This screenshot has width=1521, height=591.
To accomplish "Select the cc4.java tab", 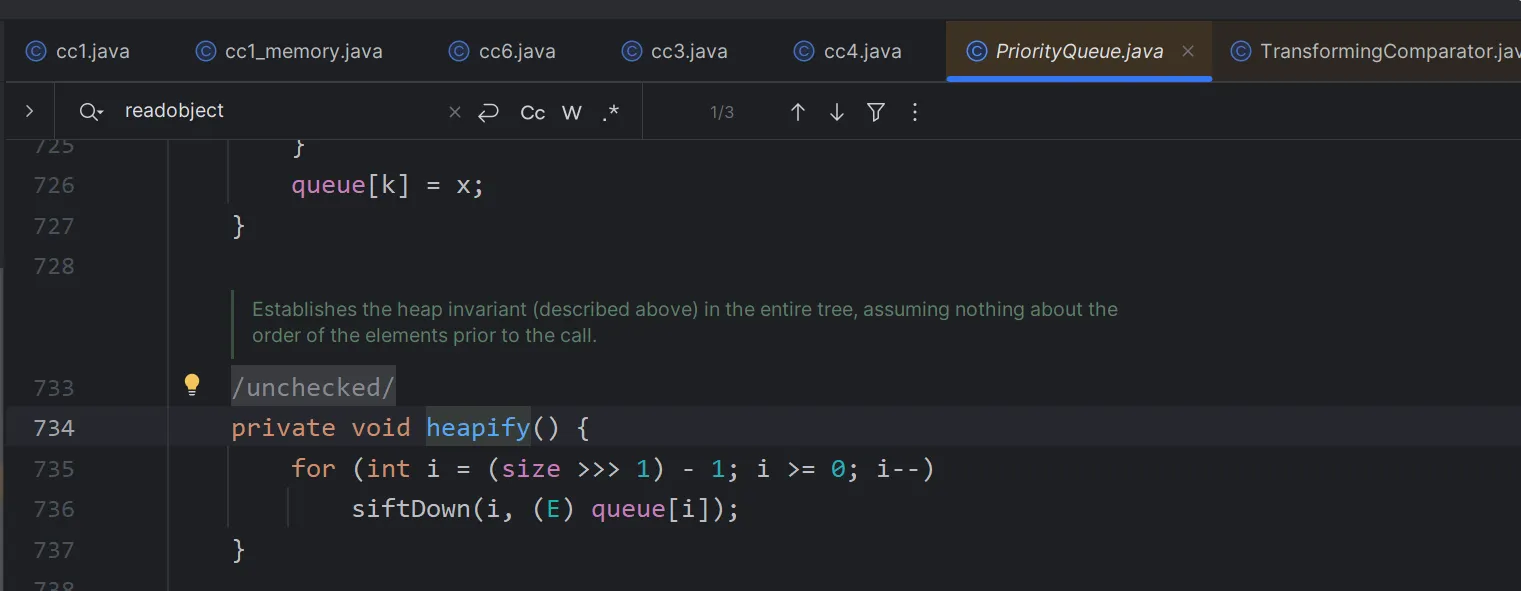I will click(x=848, y=51).
